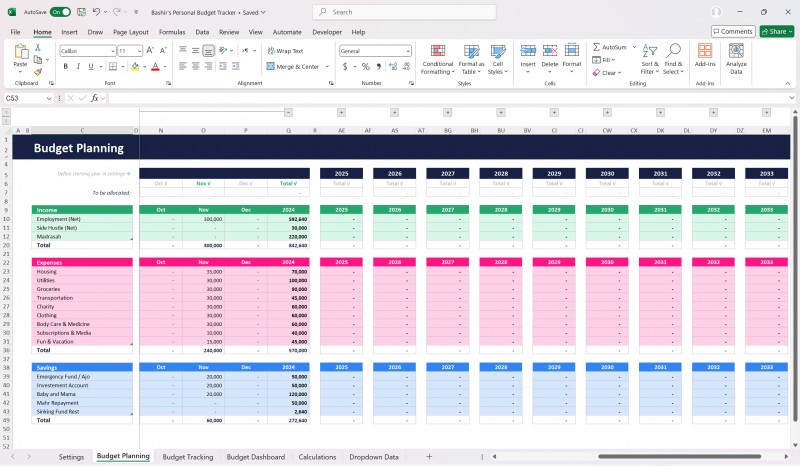
Task: Open the Clear dropdown
Action: [x=607, y=73]
